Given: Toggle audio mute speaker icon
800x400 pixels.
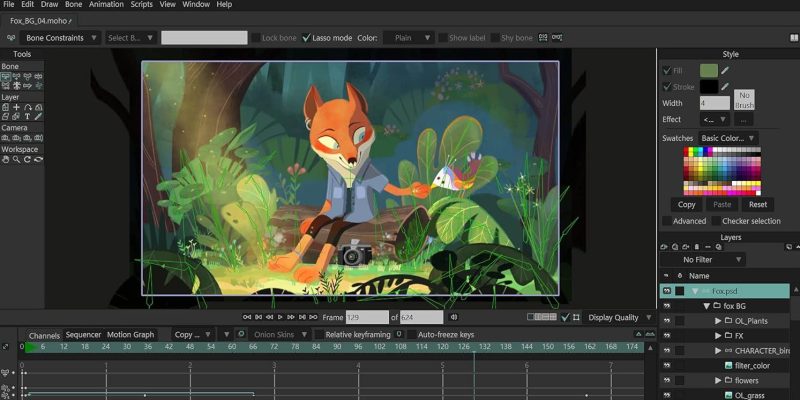Looking at the screenshot, I should tap(454, 317).
